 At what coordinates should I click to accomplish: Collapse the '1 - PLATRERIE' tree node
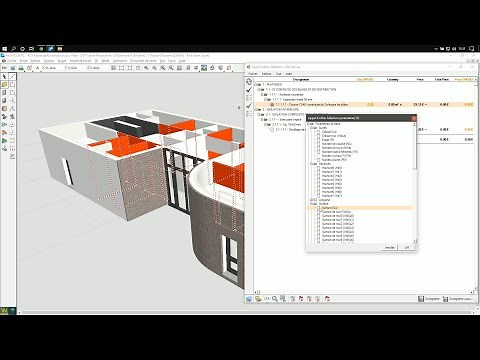click(256, 85)
